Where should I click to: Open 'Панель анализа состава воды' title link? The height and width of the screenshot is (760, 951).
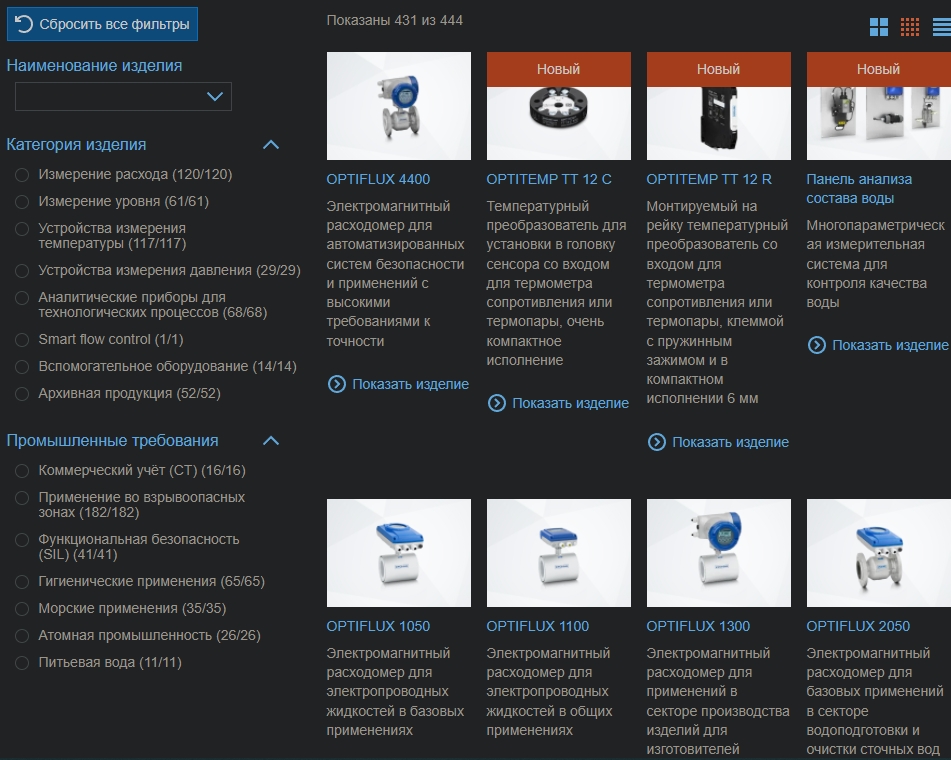[859, 189]
